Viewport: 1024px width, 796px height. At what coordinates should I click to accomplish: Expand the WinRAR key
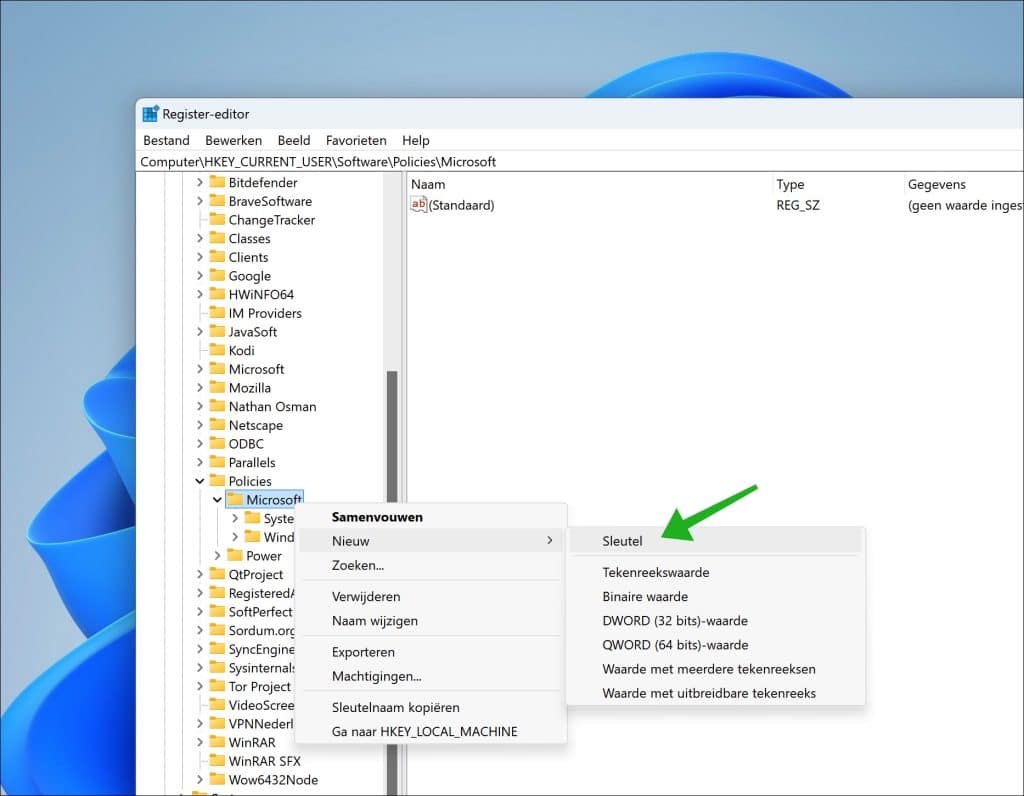tap(200, 742)
